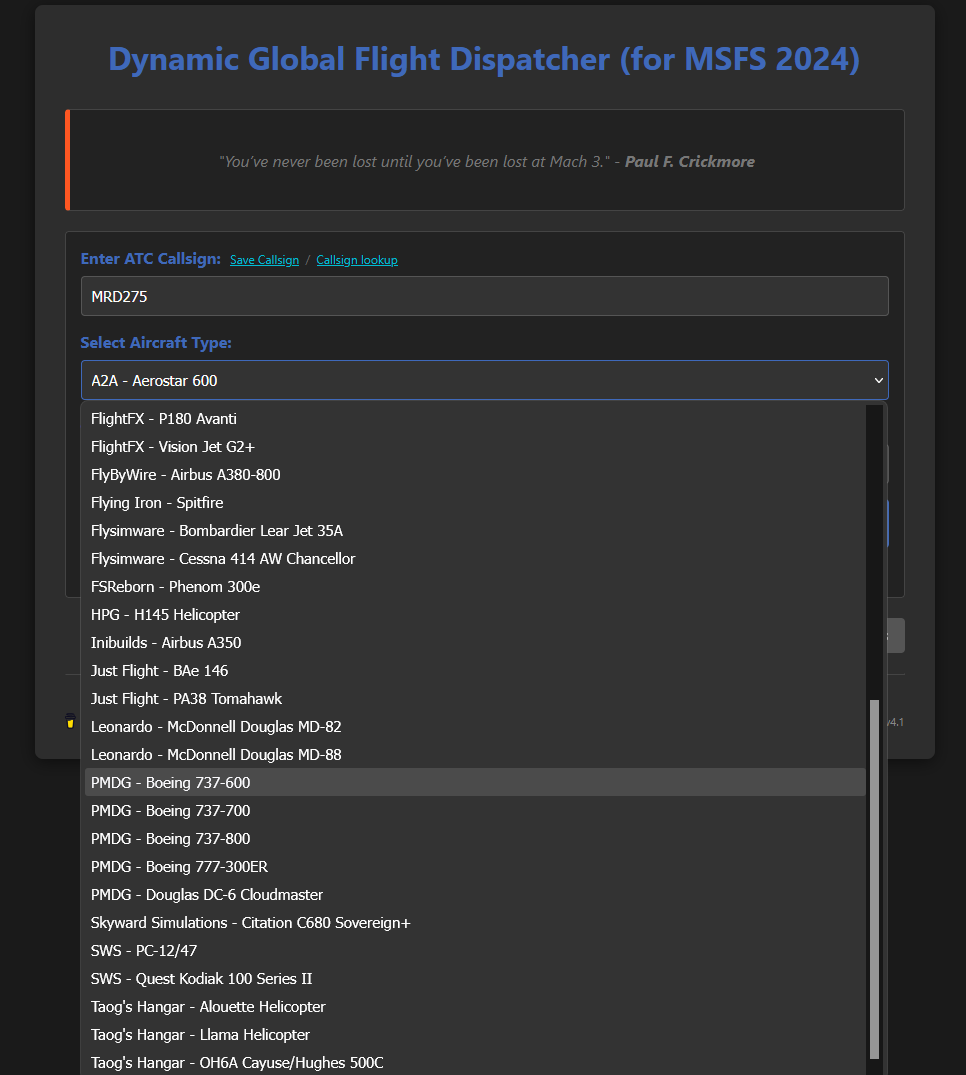Image resolution: width=966 pixels, height=1075 pixels.
Task: Select Inibuilds - Airbus A350
Action: coord(475,642)
